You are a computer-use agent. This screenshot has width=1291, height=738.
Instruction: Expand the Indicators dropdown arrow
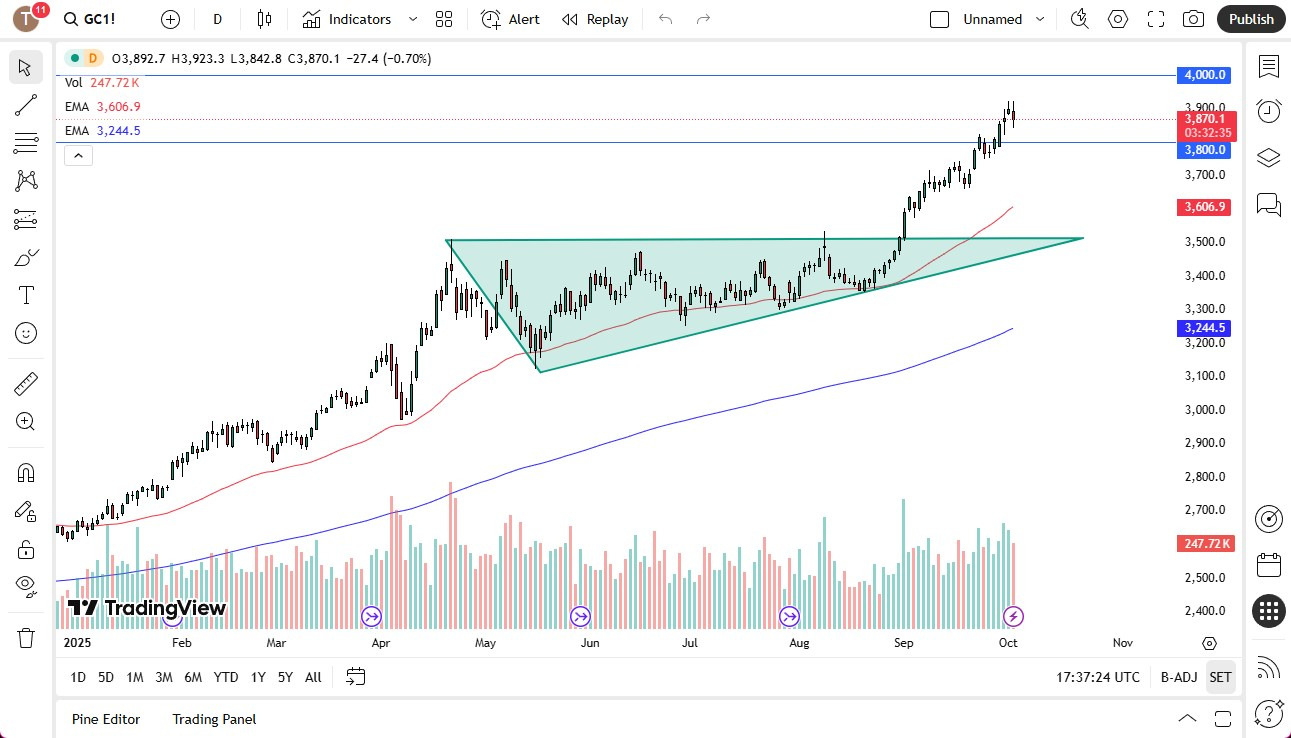point(412,19)
